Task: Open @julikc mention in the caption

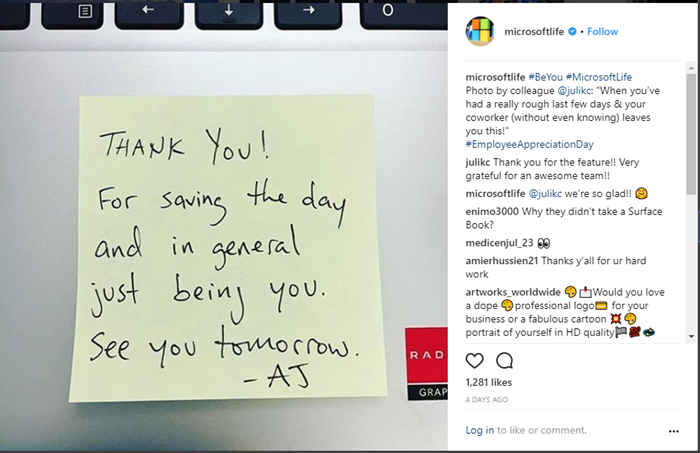Action: point(575,91)
